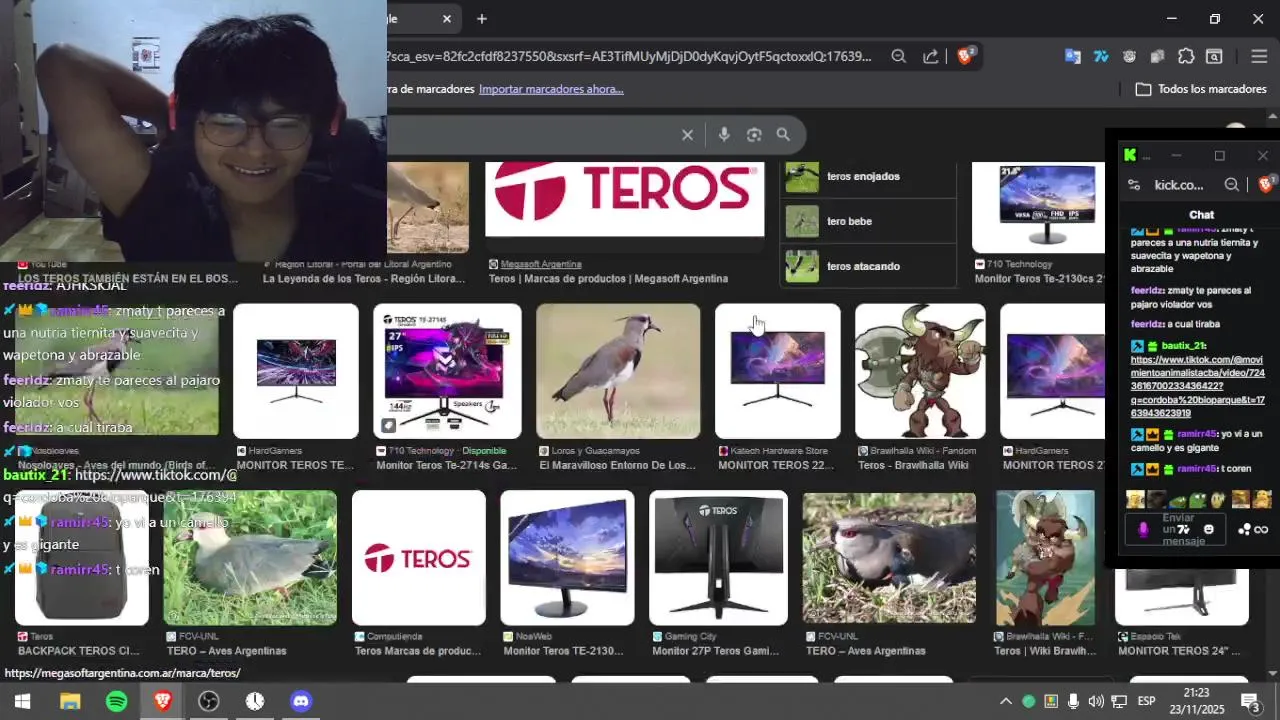Open the Katech Hardware Store monitor image
Viewport: 1280px width, 720px height.
[x=778, y=372]
